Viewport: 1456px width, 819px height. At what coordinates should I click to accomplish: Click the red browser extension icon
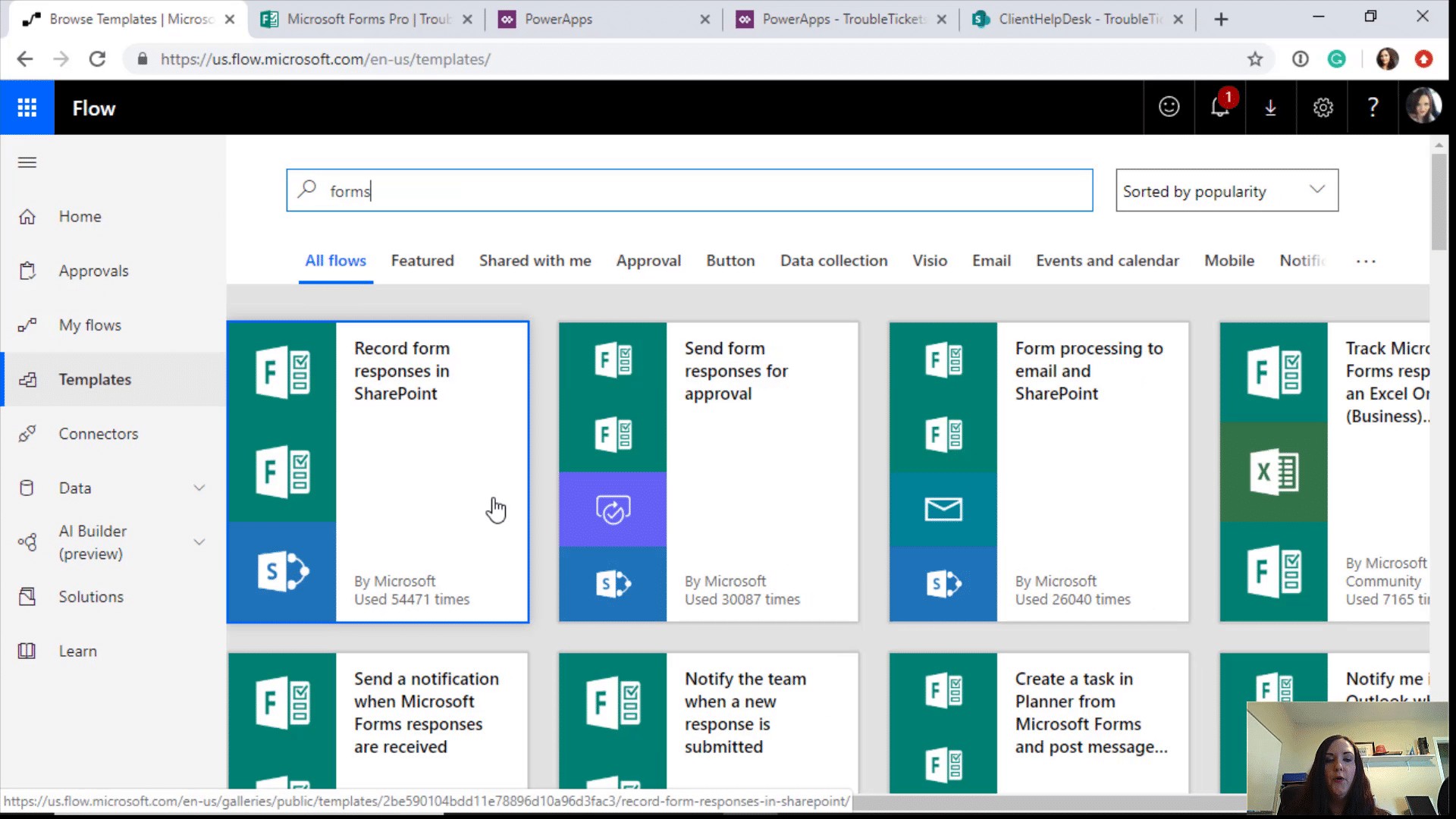[1423, 59]
